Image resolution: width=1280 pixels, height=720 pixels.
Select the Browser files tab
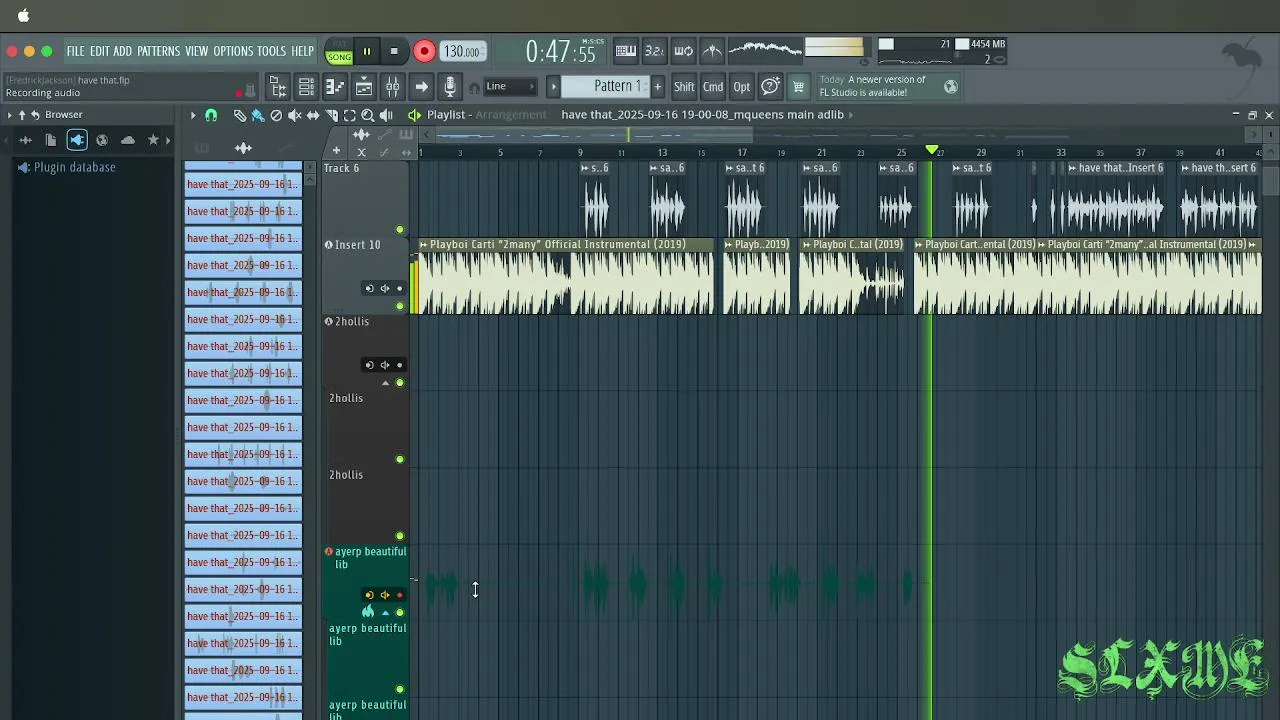click(51, 140)
